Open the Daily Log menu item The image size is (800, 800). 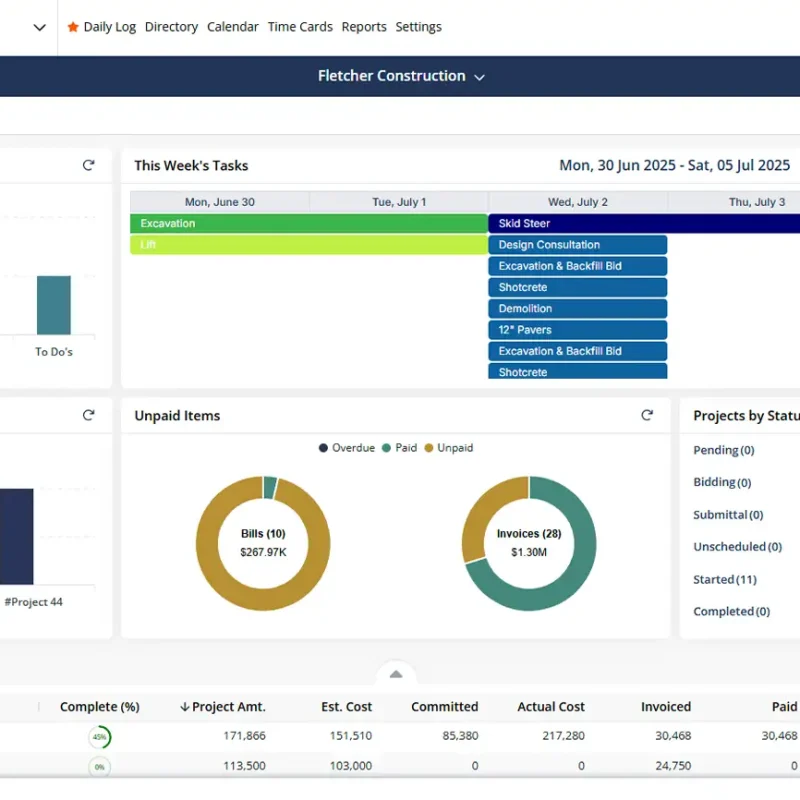110,27
